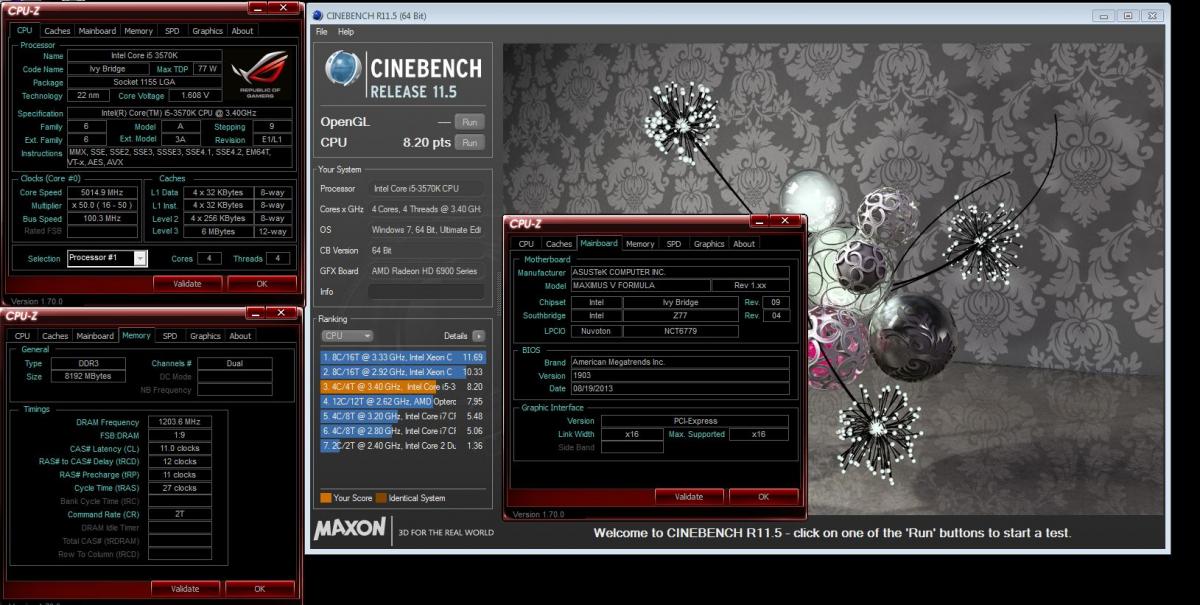1200x605 pixels.
Task: Open the CPU ranking type dropdown
Action: [347, 336]
